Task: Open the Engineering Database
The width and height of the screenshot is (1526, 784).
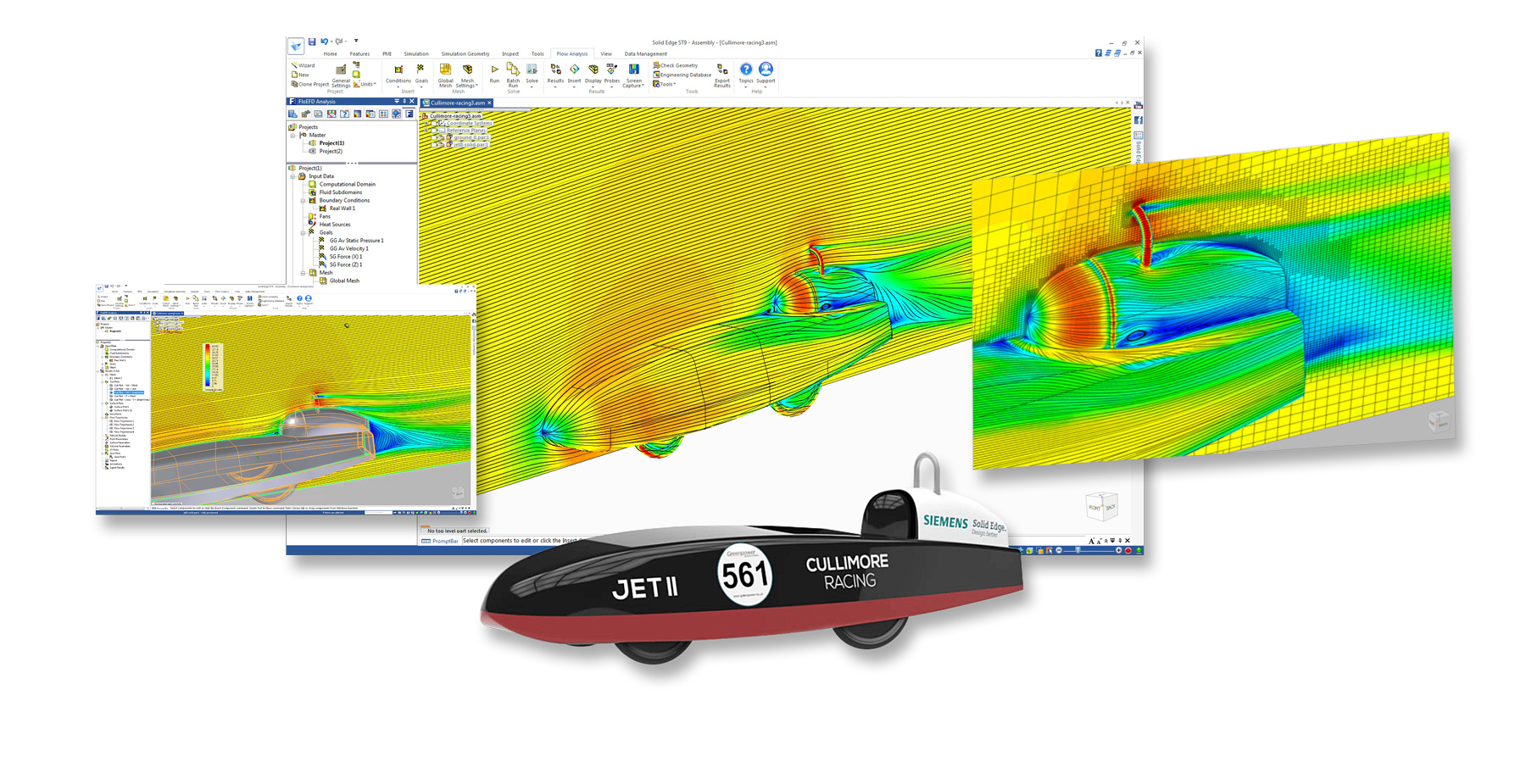Action: [x=682, y=75]
